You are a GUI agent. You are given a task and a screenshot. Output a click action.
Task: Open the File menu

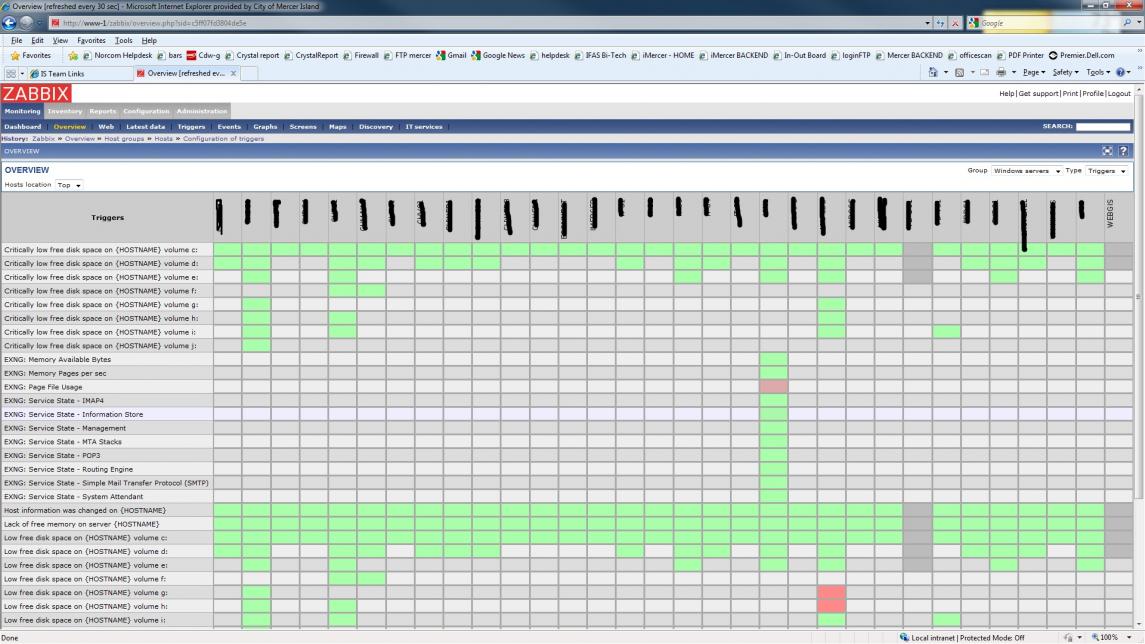[x=16, y=41]
